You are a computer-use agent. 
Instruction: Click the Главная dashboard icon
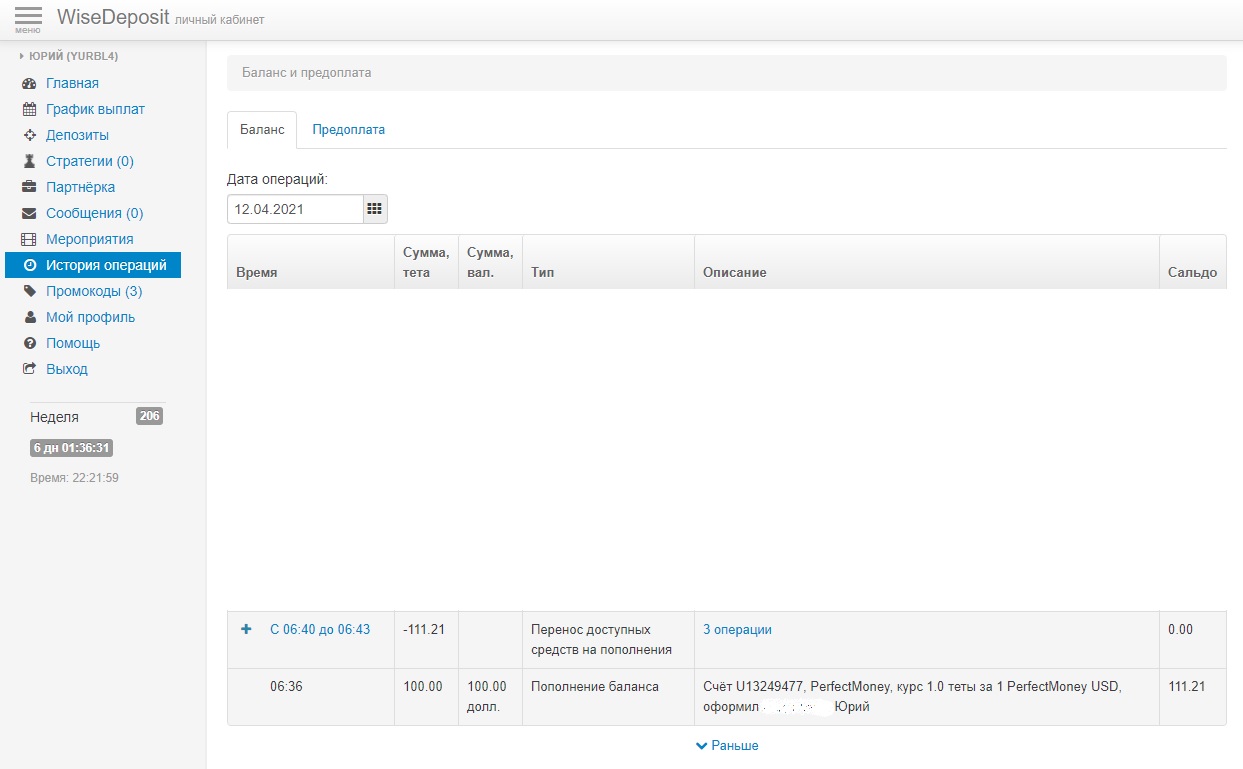pyautogui.click(x=29, y=84)
